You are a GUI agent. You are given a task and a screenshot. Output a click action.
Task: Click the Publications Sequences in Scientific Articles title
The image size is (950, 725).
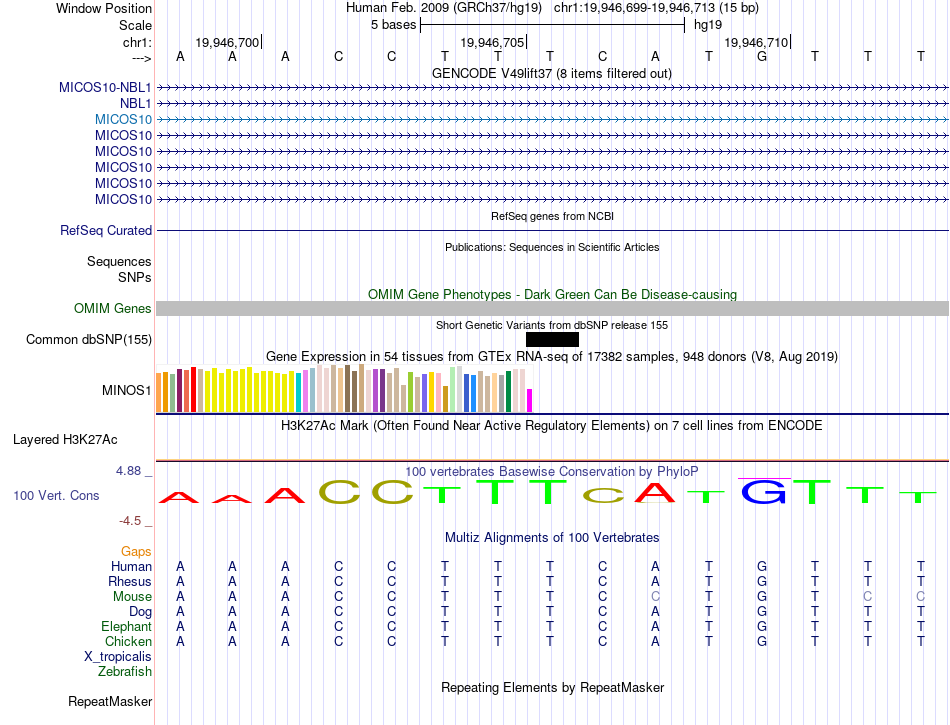tap(552, 247)
